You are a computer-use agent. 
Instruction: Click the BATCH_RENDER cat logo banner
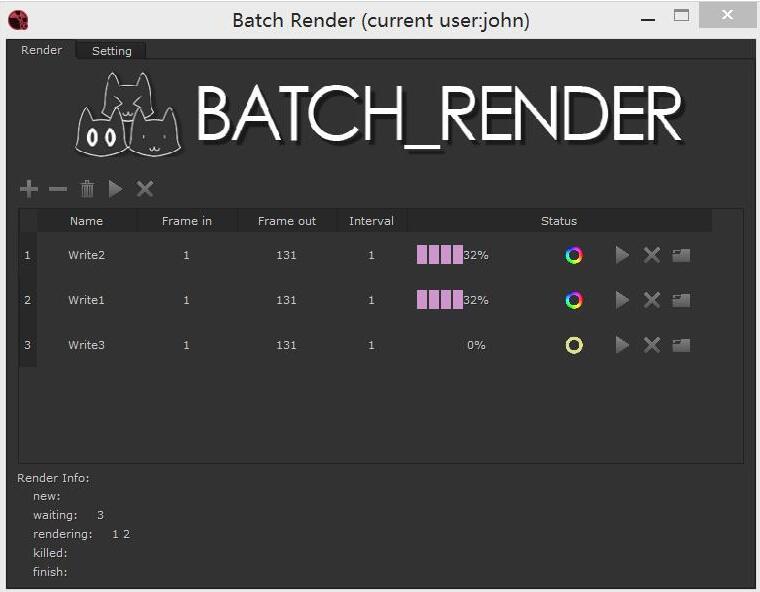click(x=380, y=115)
